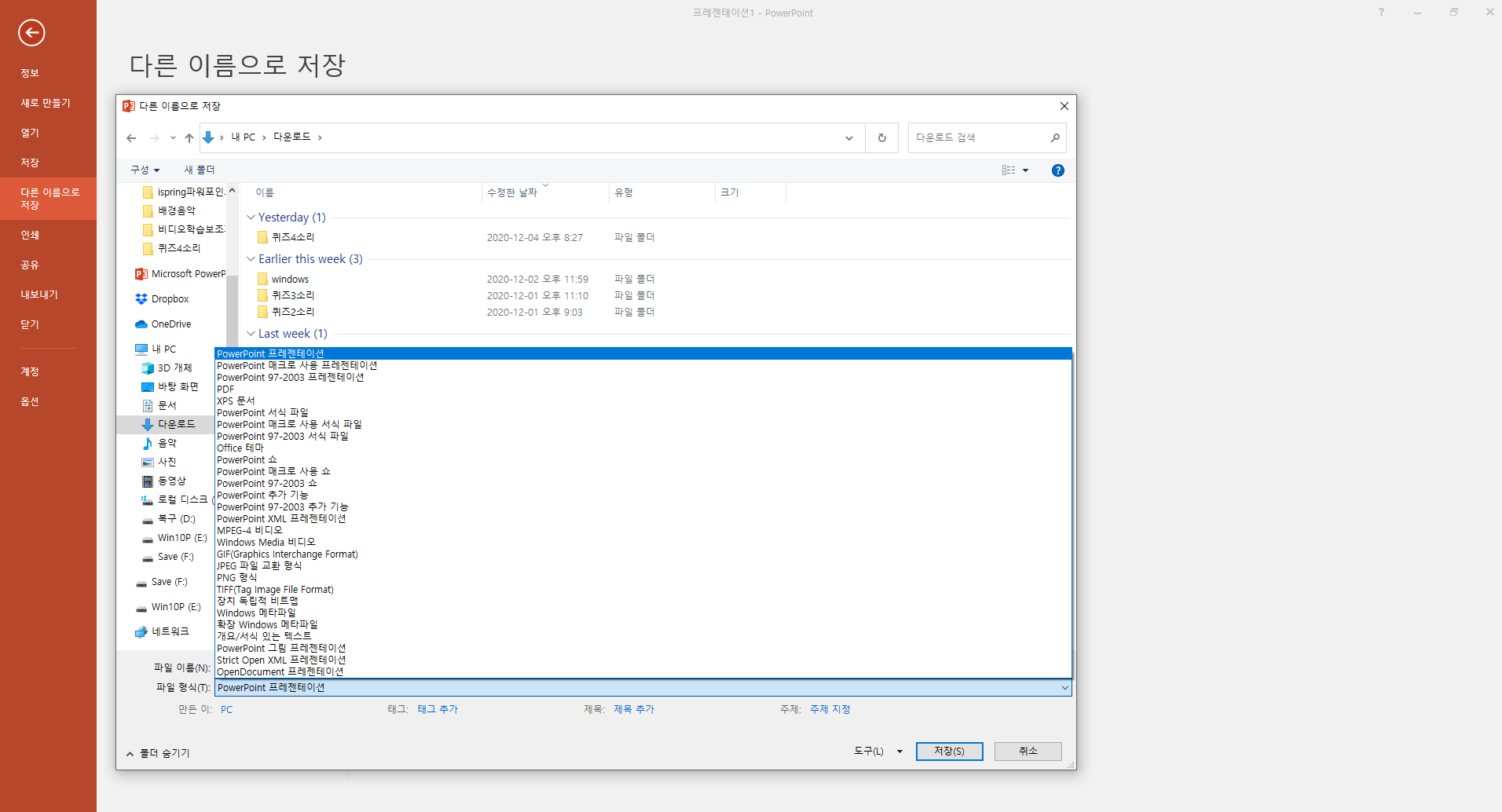1502x812 pixels.
Task: Choose PNG 형식 from the file type list
Action: coord(643,578)
